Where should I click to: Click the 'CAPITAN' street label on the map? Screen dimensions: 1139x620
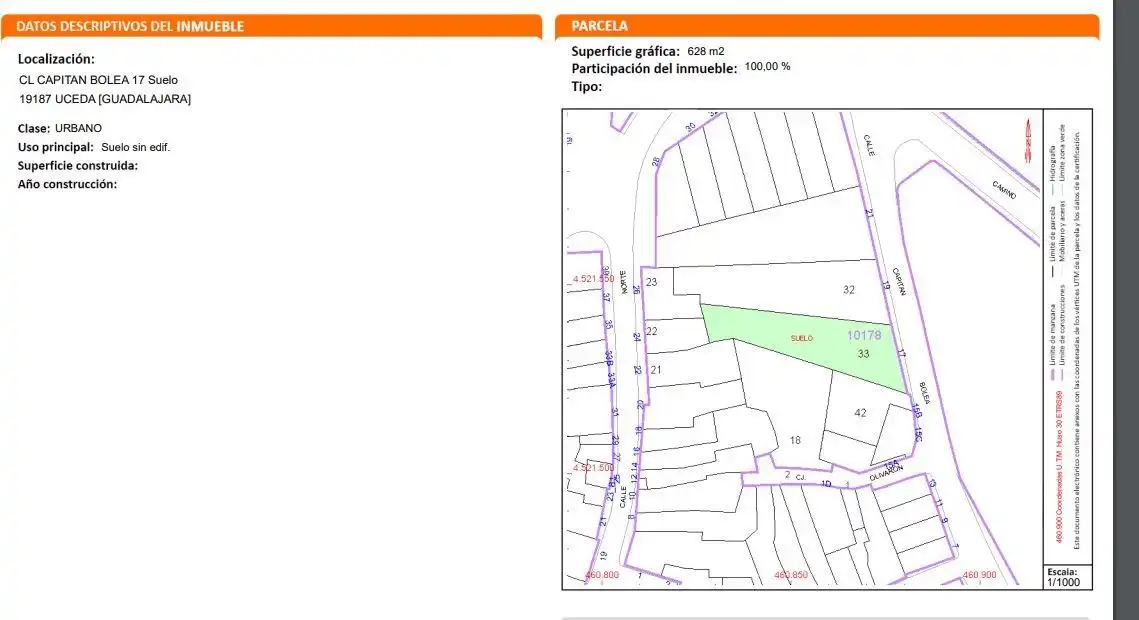pyautogui.click(x=899, y=282)
